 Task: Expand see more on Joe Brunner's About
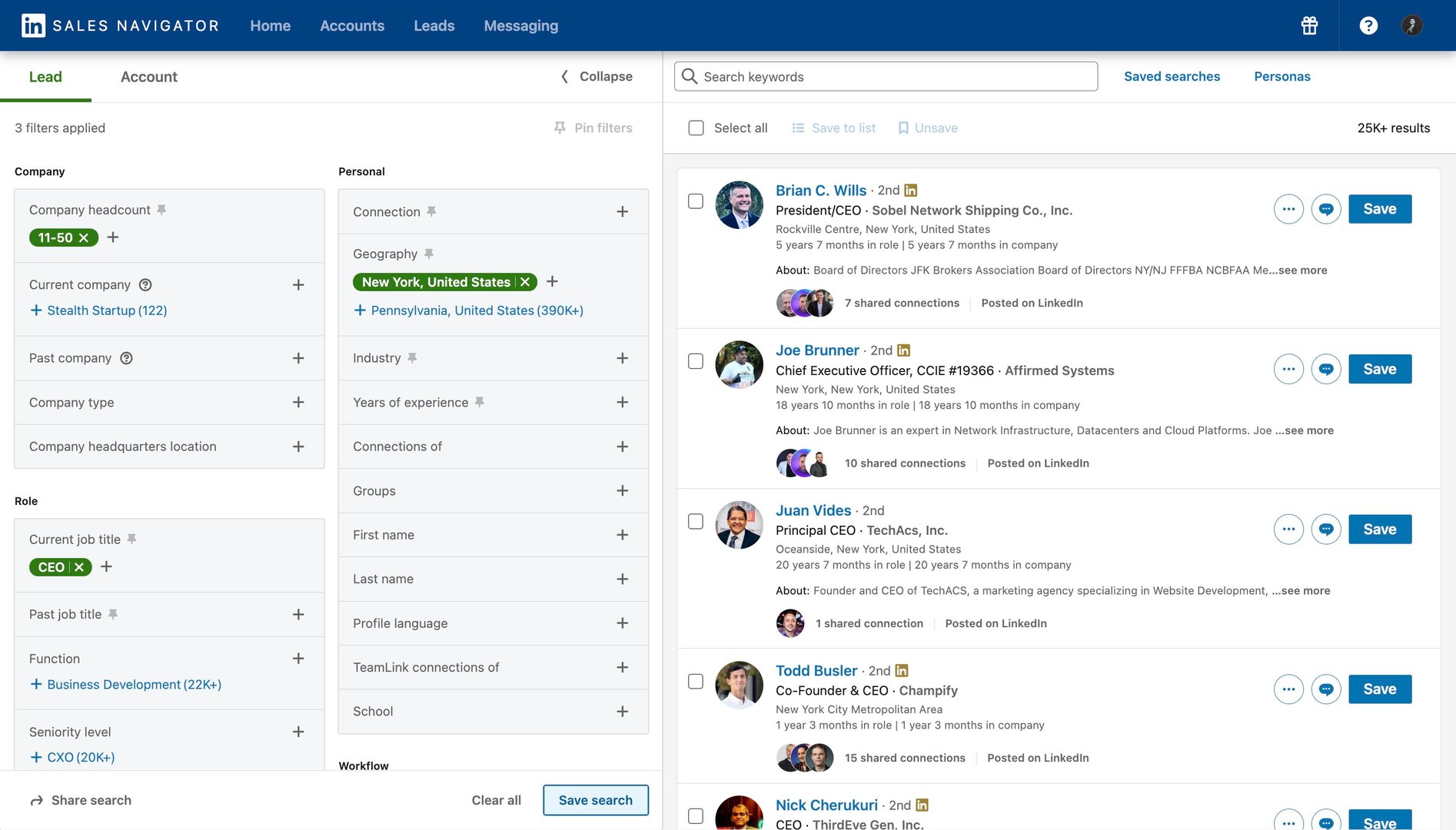(x=1305, y=431)
